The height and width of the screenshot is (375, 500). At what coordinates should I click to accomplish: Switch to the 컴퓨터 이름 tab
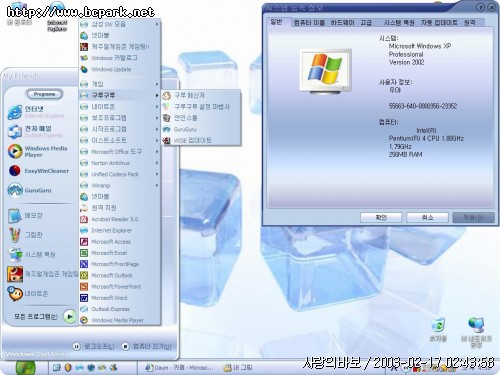pos(309,23)
